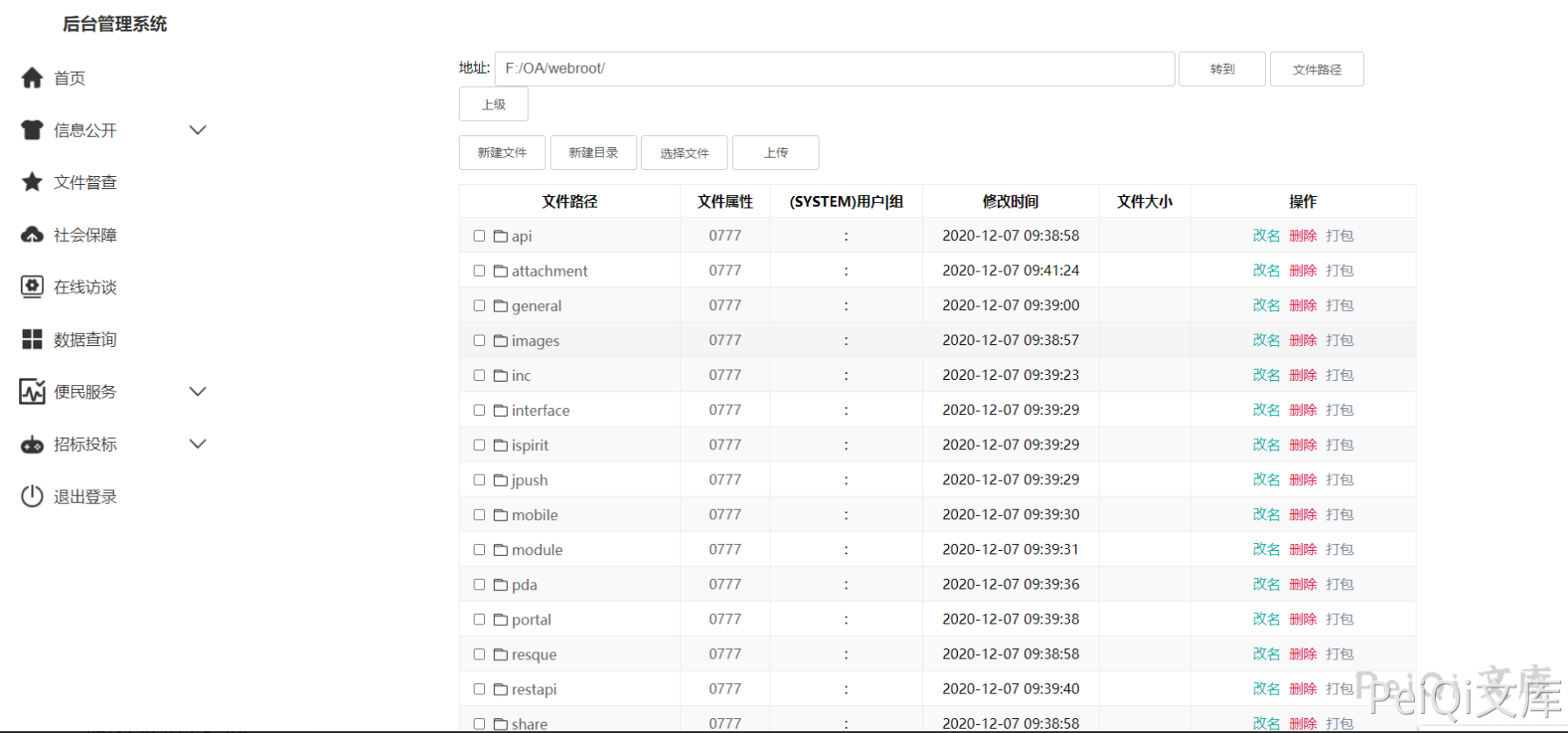Select the images folder checkbox

479,341
